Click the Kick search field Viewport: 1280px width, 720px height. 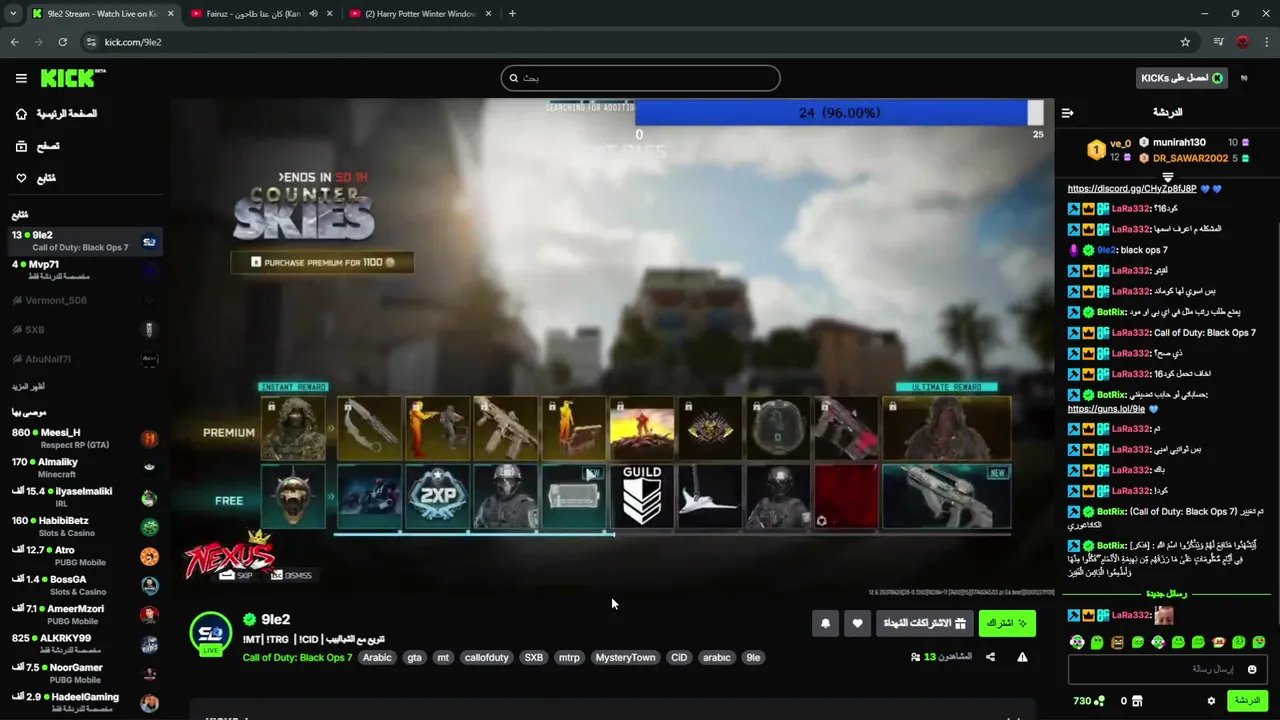pyautogui.click(x=640, y=78)
